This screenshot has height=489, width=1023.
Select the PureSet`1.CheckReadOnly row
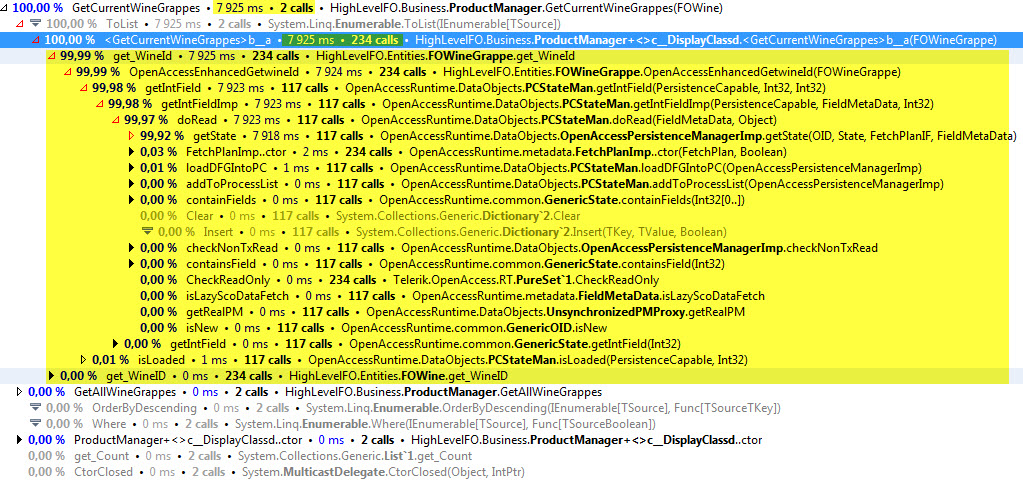(x=399, y=280)
